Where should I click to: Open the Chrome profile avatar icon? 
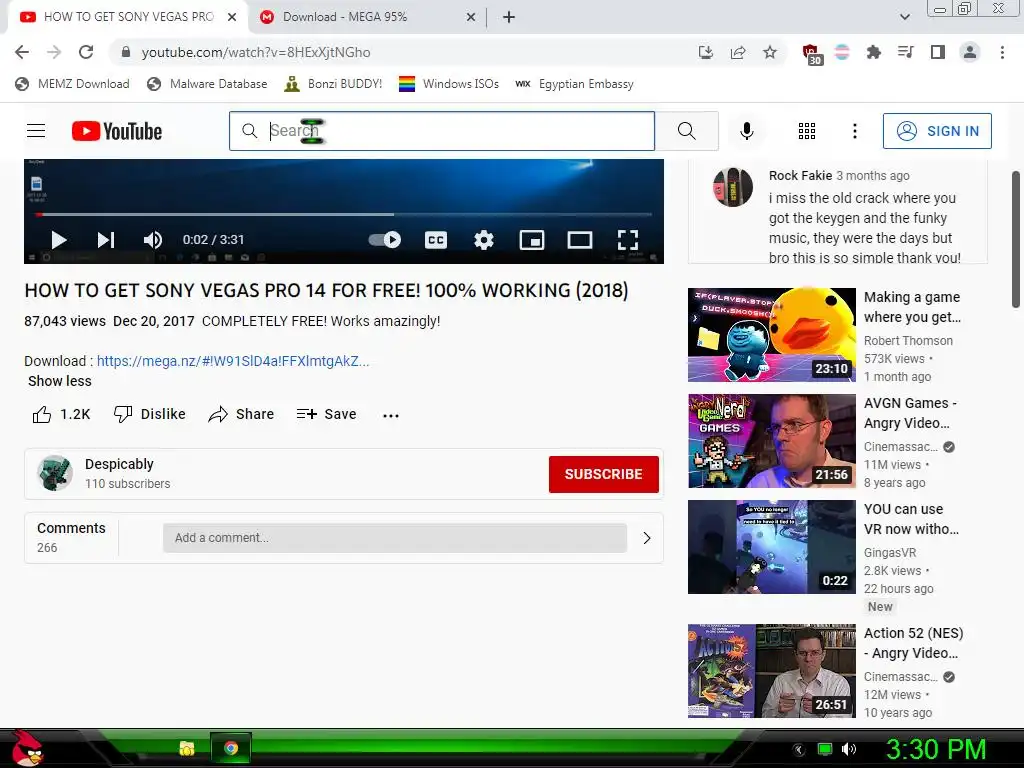970,52
